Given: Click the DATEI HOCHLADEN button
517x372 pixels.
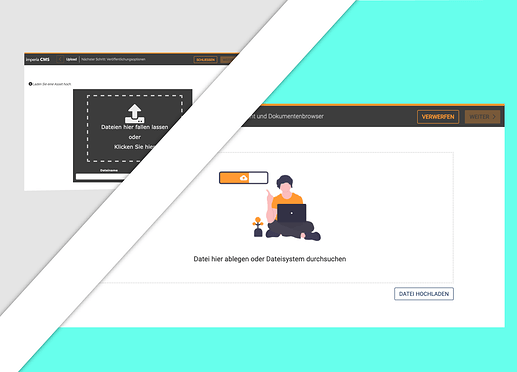Looking at the screenshot, I should 424,294.
